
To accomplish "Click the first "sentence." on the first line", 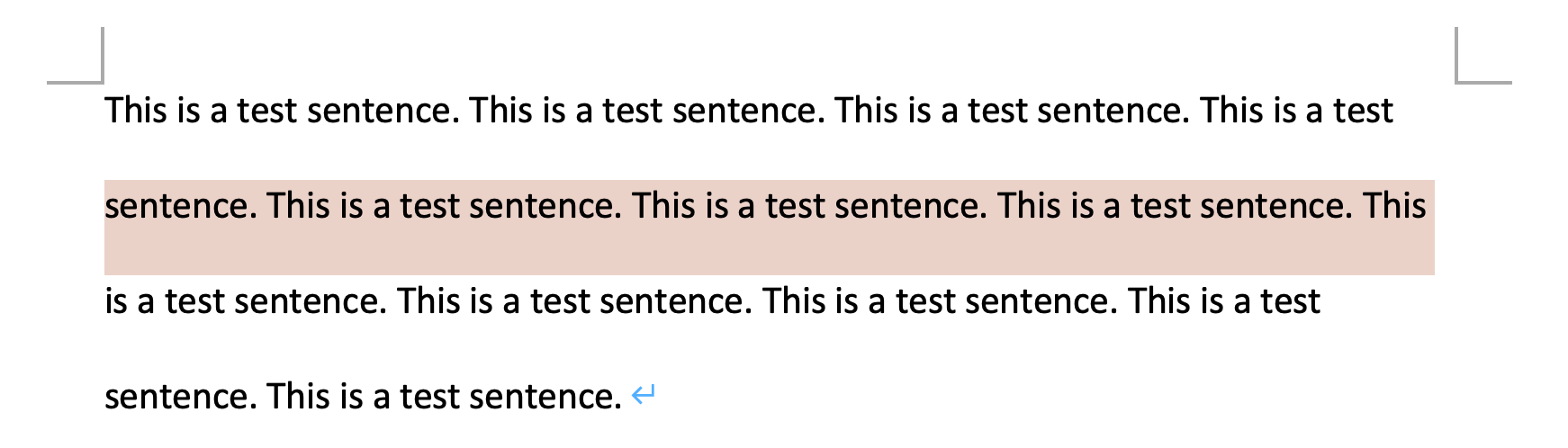I will point(383,111).
